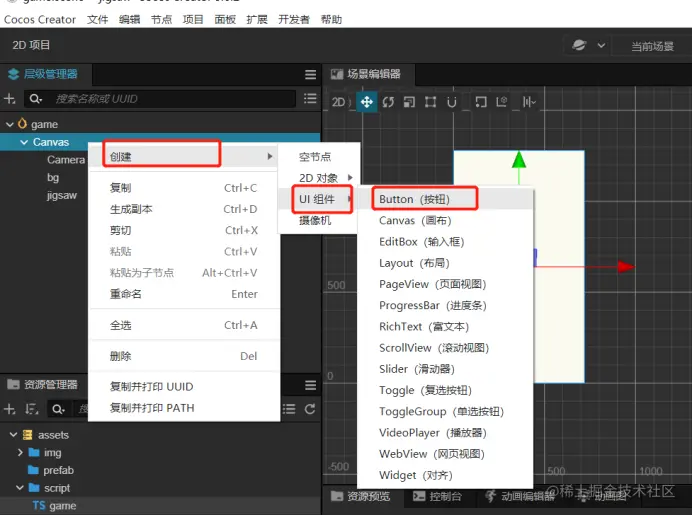Create a Slider (滑动器) component
Screen dimensions: 692x516
(x=445, y=369)
